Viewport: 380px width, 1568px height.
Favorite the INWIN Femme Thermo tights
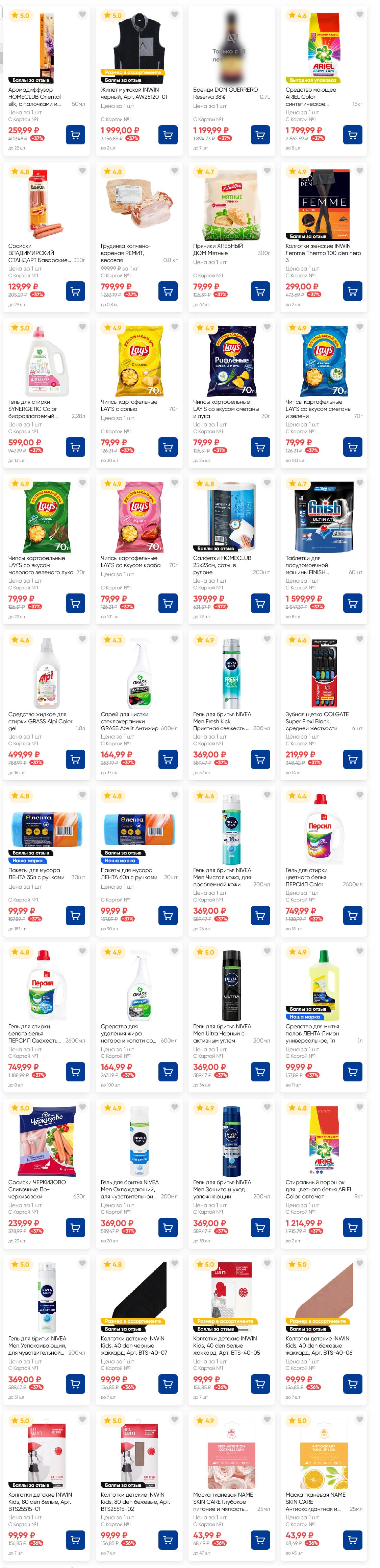click(359, 171)
